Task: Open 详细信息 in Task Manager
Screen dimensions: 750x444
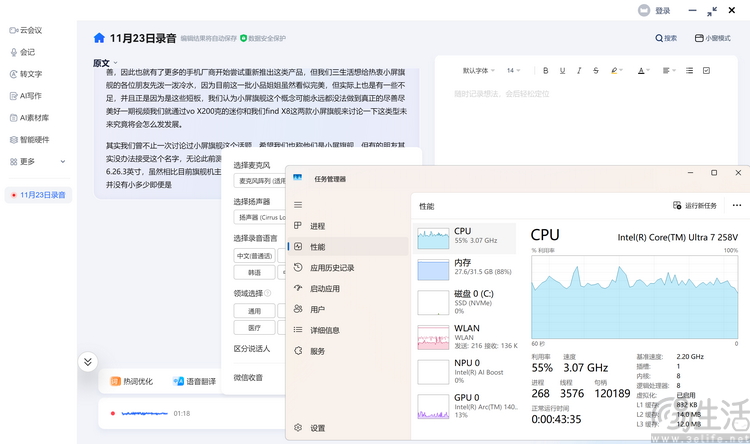Action: 348,330
